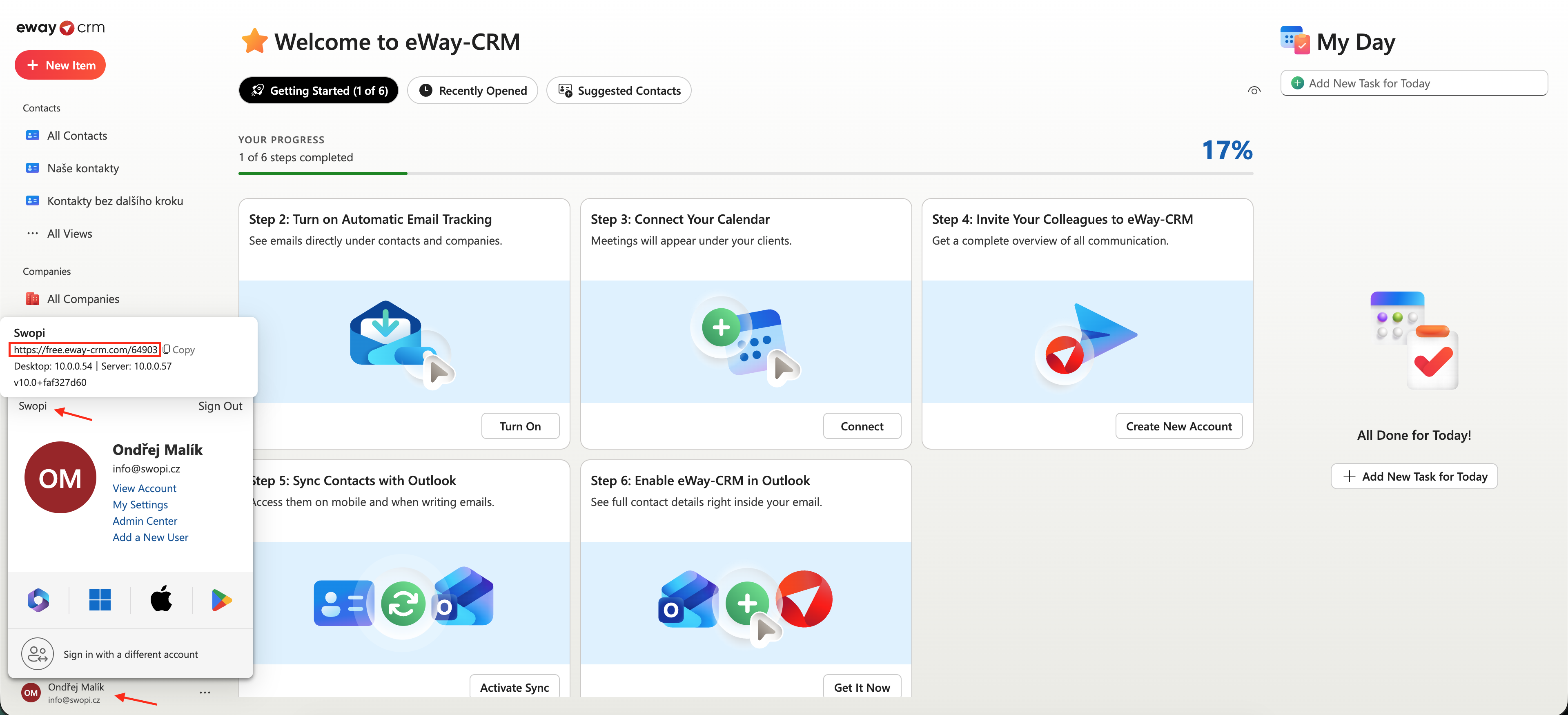Click the Windows download icon
This screenshot has width=1568, height=715.
pos(100,601)
